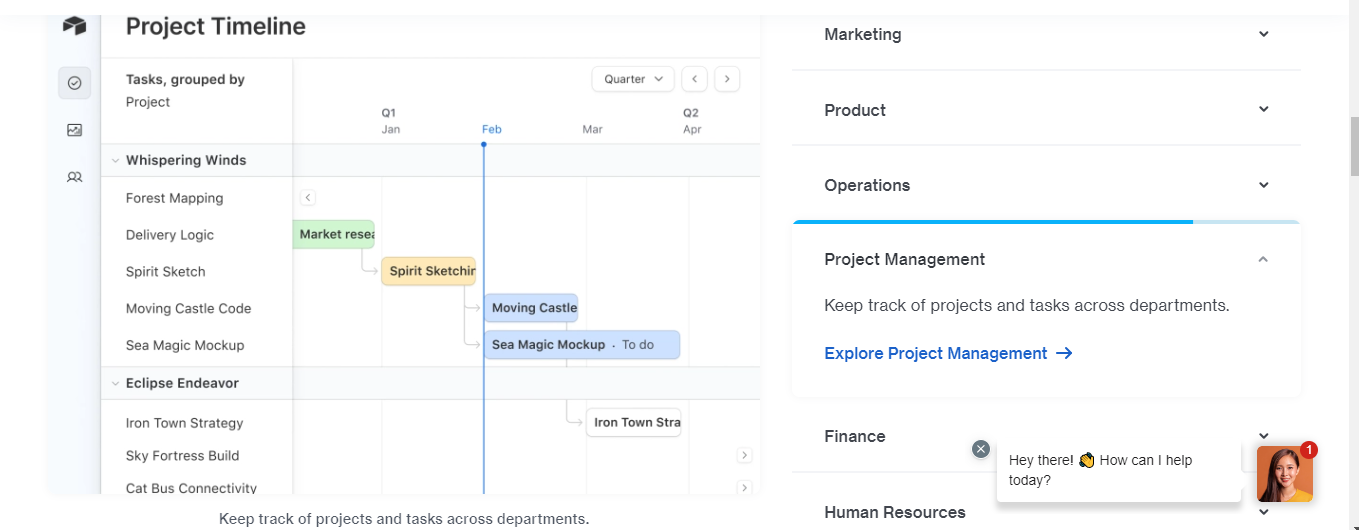Image resolution: width=1359 pixels, height=530 pixels.
Task: Select the Sea Magic Mockup timeline bar
Action: (x=582, y=345)
